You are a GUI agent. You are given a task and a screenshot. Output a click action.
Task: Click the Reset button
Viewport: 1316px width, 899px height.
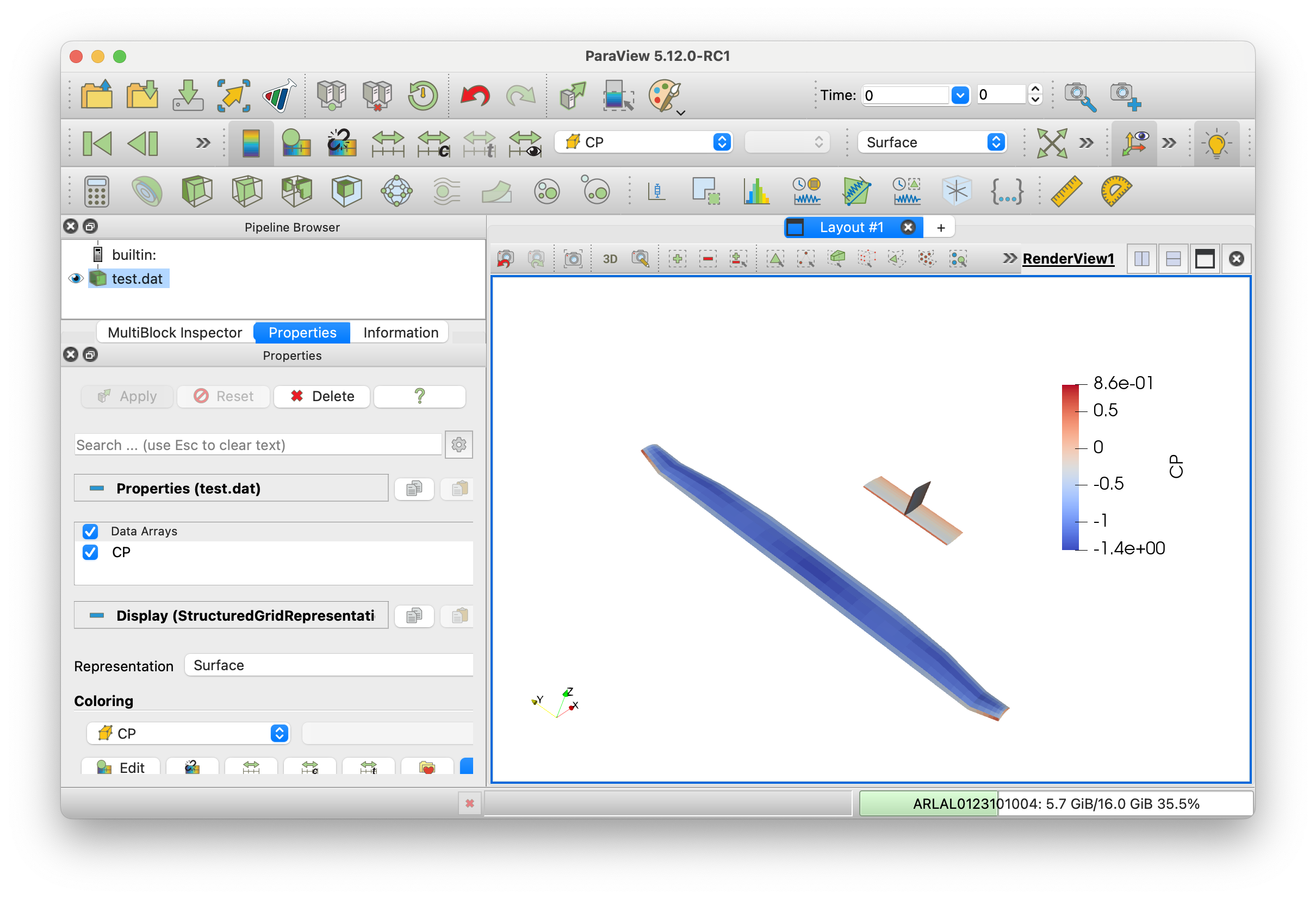tap(223, 396)
